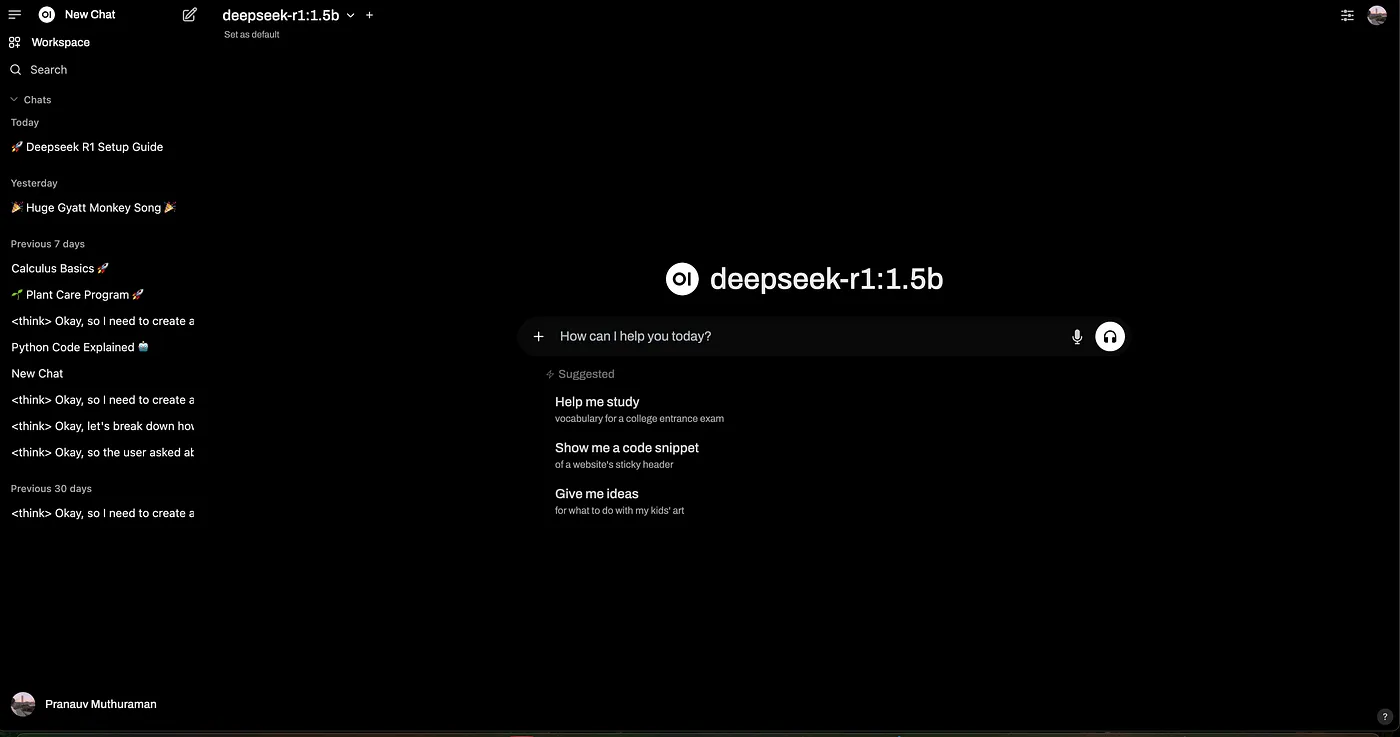1400x737 pixels.
Task: Select the Give me ideas suggestion
Action: [x=620, y=501]
